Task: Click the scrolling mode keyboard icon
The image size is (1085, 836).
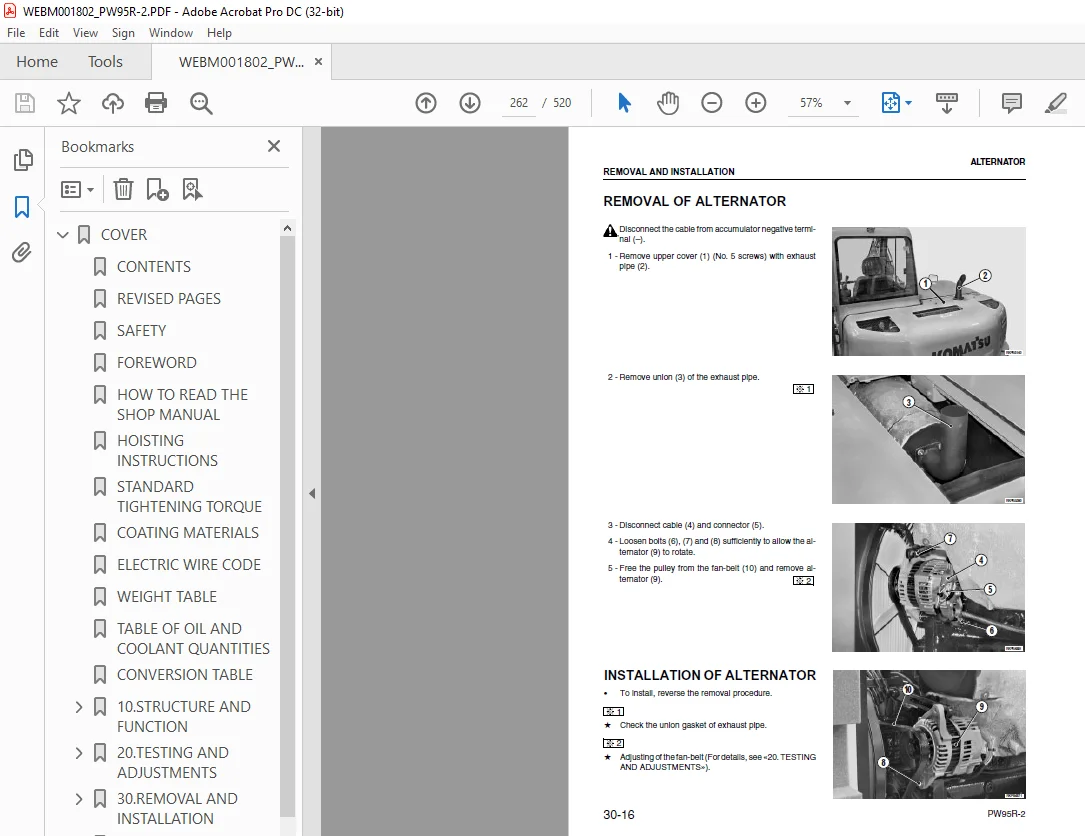Action: click(x=947, y=103)
